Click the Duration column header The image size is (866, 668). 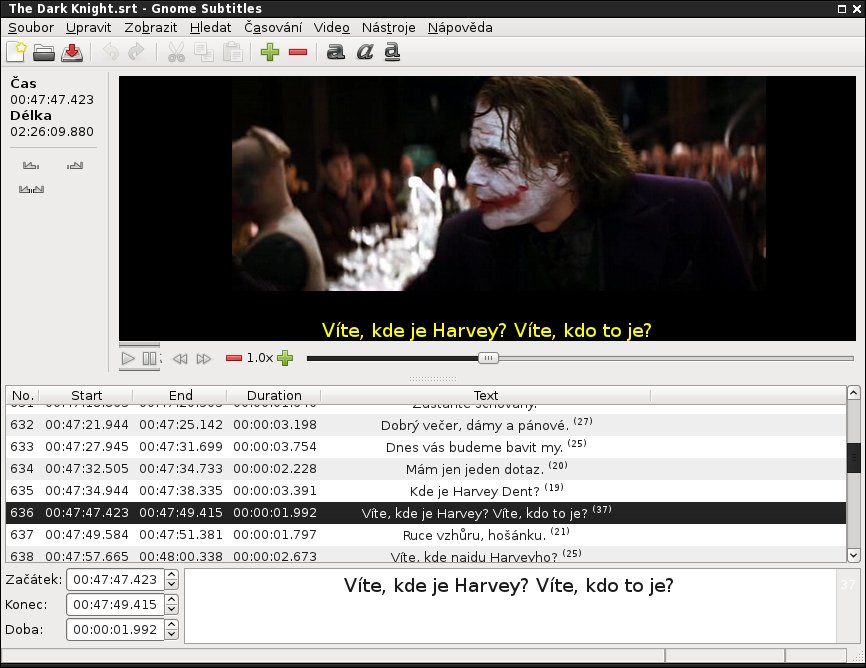pyautogui.click(x=274, y=396)
